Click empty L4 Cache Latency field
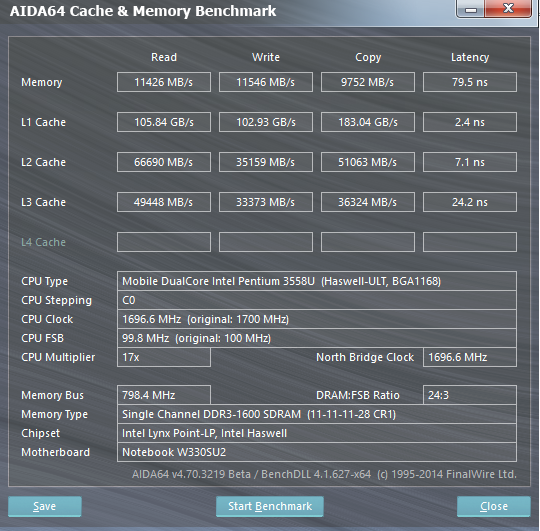The image size is (540, 531). 470,242
